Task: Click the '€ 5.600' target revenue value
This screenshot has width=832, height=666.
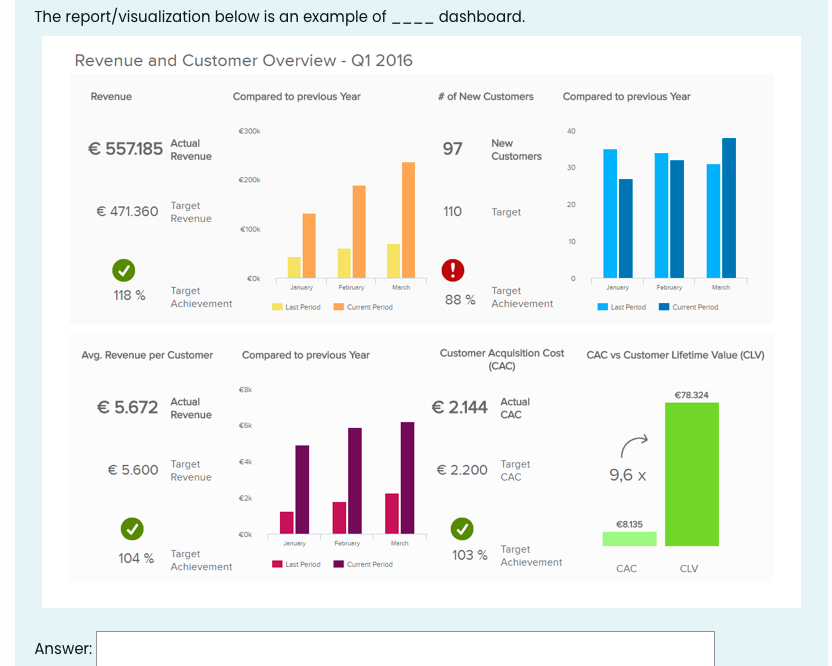Action: 133,470
